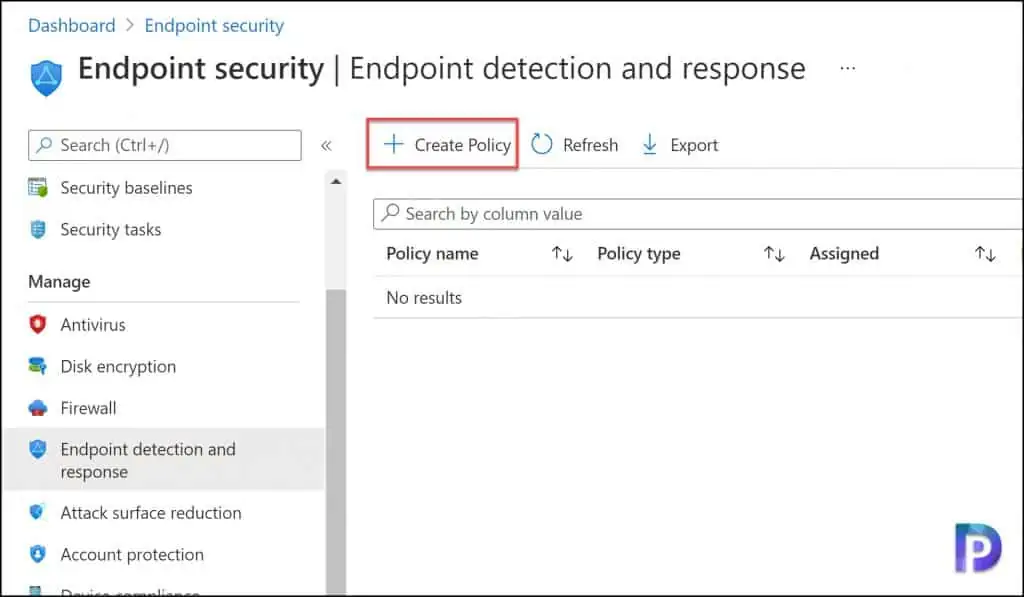The width and height of the screenshot is (1024, 597).
Task: Sort by Assigned column header
Action: 844,253
